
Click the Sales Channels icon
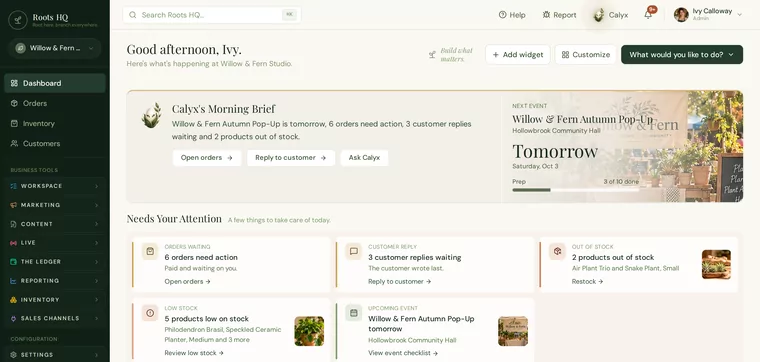coord(14,318)
